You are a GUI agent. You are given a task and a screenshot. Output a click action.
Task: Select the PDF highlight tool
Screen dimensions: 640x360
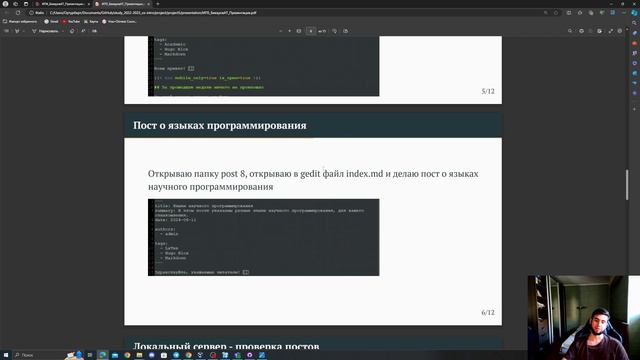(17, 31)
